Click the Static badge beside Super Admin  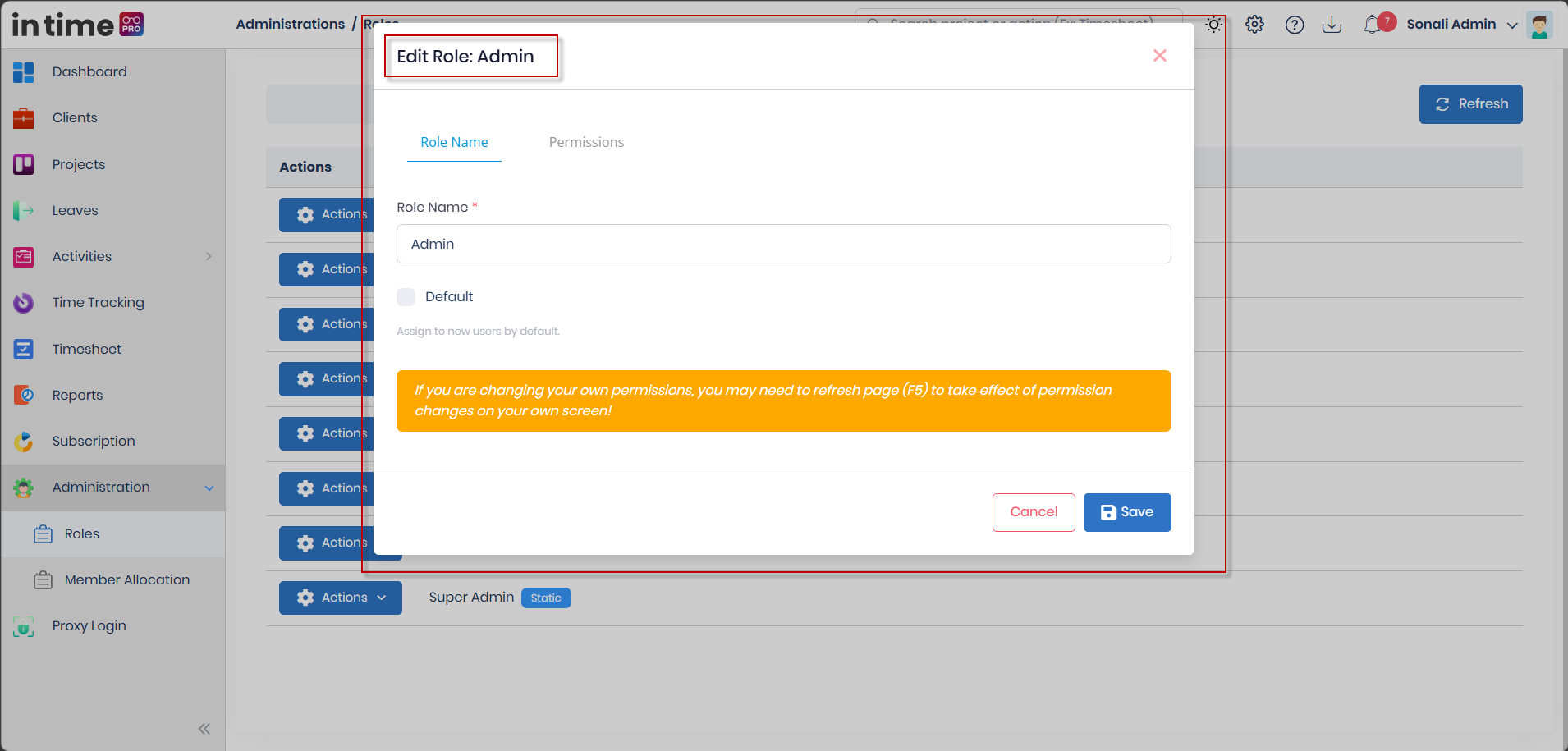[x=546, y=598]
